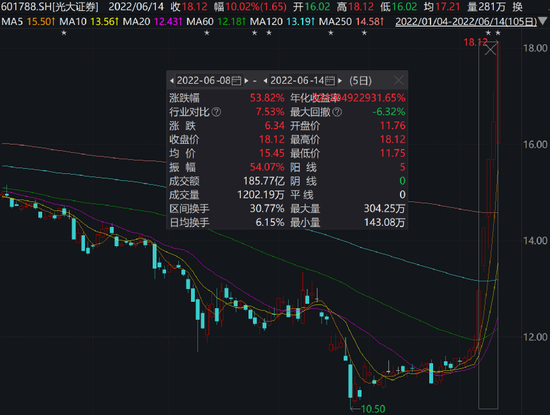Click the 12.00 price axis label
This screenshot has width=550, height=415.
point(535,337)
